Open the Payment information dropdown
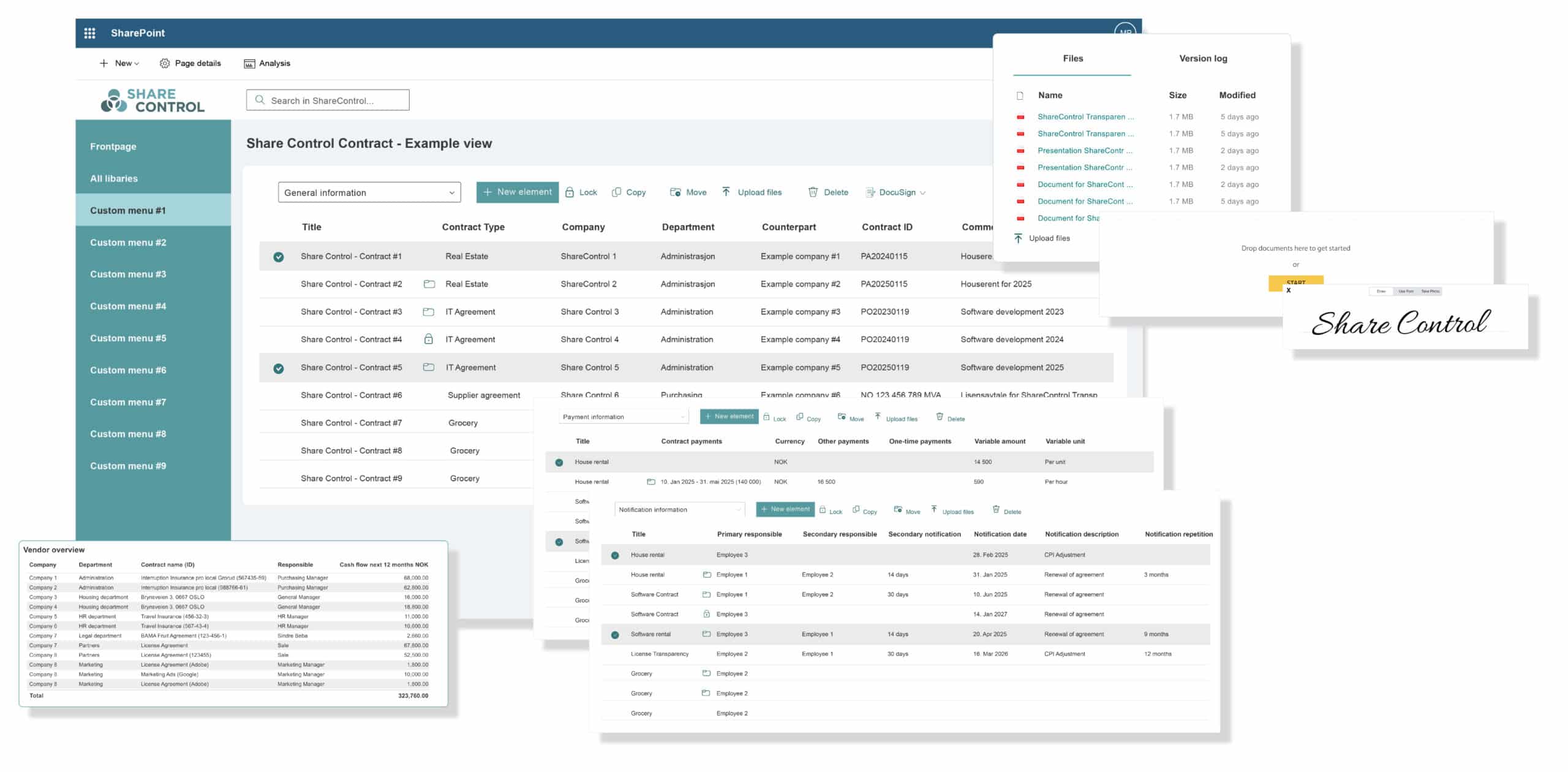1568x772 pixels. [624, 417]
